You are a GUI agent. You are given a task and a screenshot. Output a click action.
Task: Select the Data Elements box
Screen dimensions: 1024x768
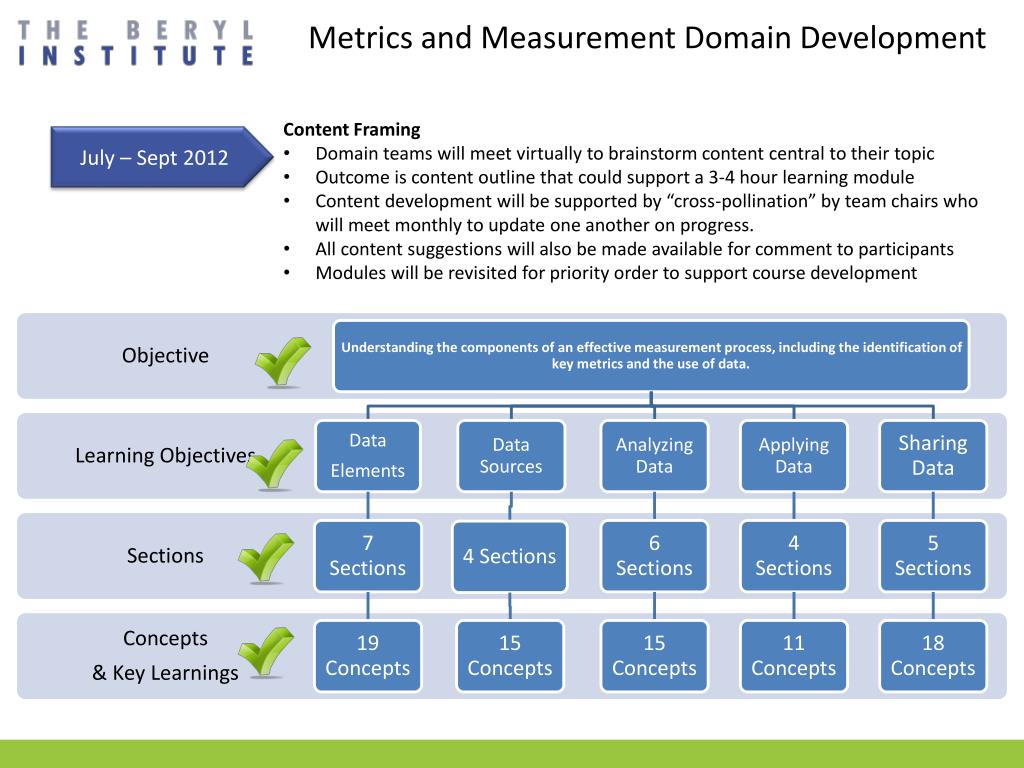pyautogui.click(x=368, y=456)
